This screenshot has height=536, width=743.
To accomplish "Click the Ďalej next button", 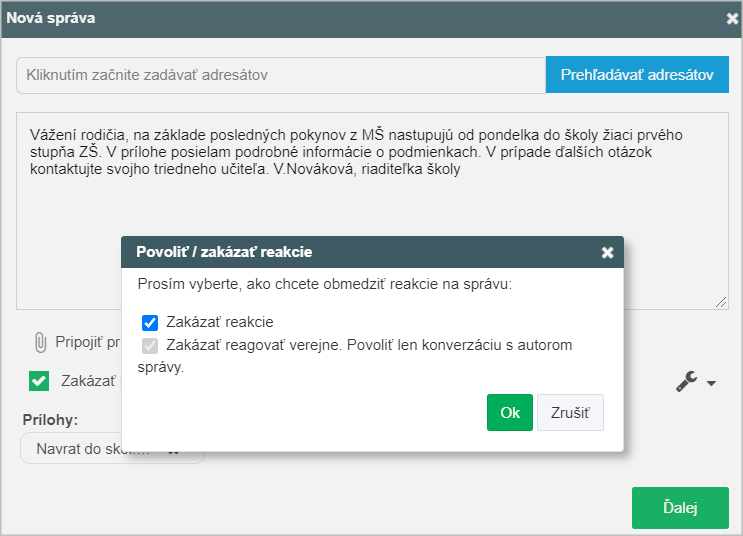I will (x=680, y=508).
